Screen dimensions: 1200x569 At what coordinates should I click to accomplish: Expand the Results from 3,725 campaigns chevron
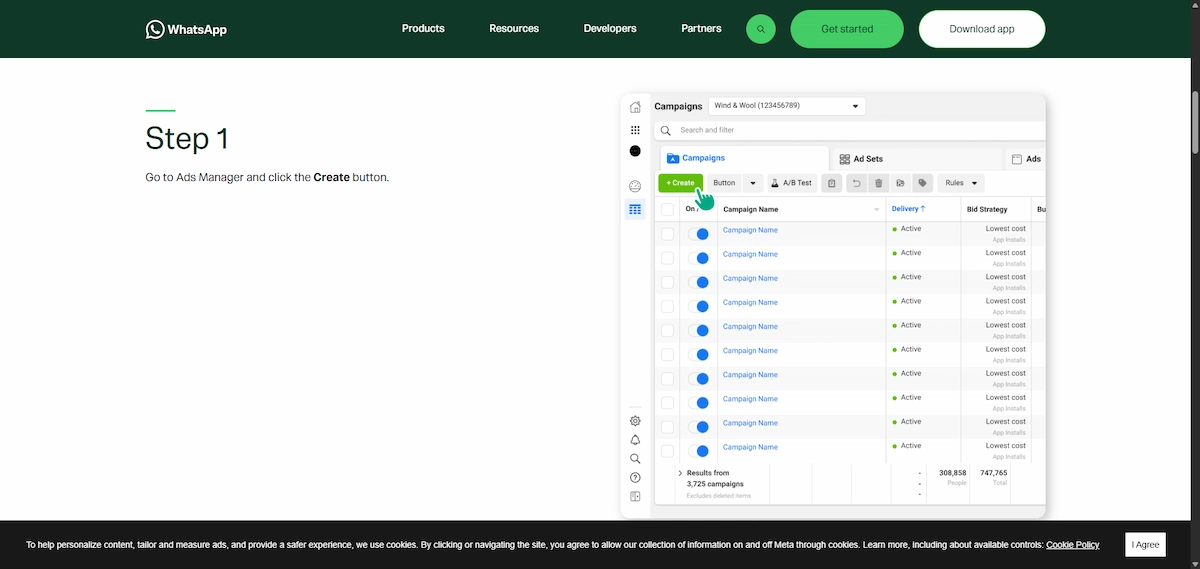point(680,473)
